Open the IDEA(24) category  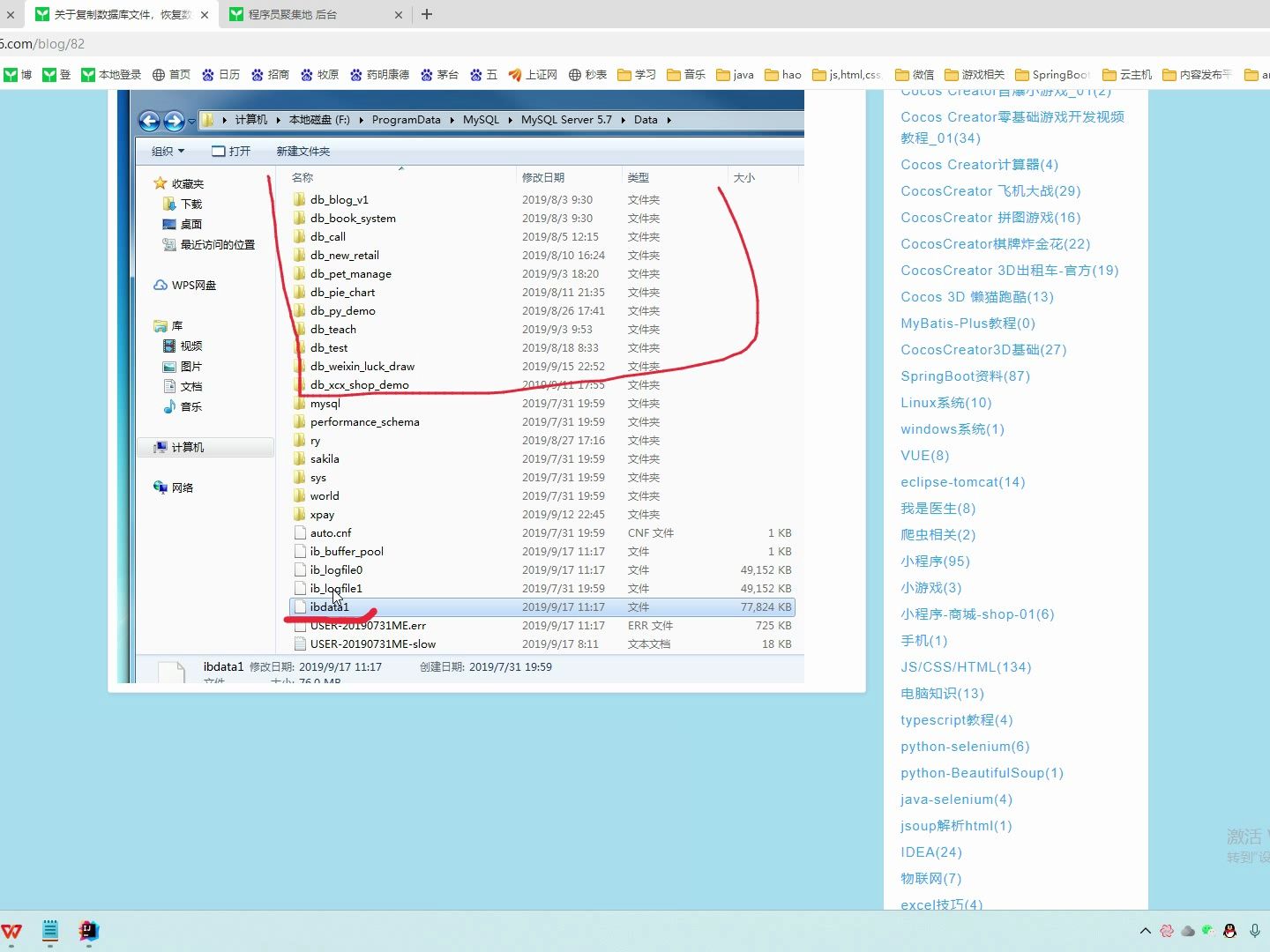tap(931, 852)
